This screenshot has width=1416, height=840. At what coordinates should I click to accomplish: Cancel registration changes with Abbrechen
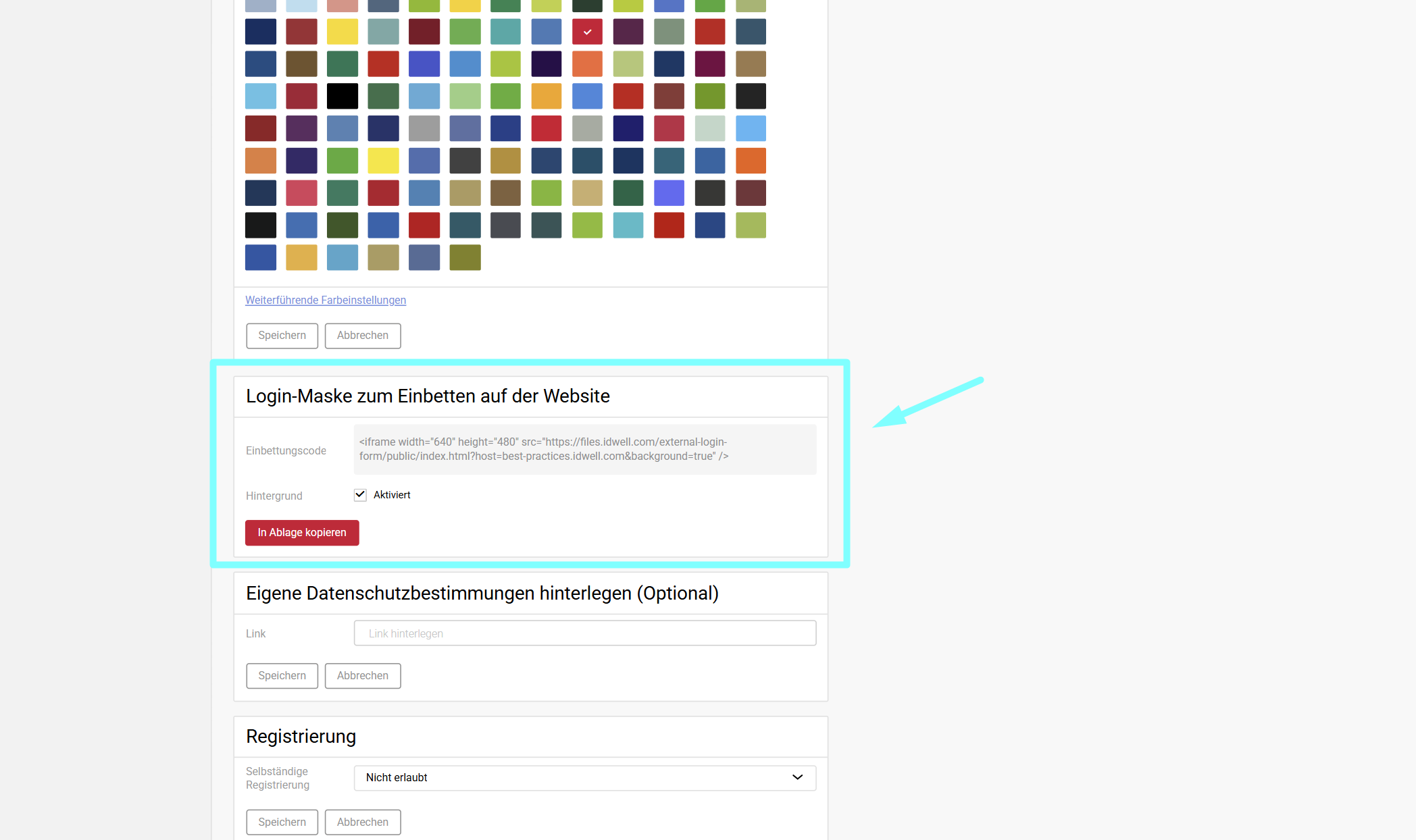pyautogui.click(x=363, y=822)
